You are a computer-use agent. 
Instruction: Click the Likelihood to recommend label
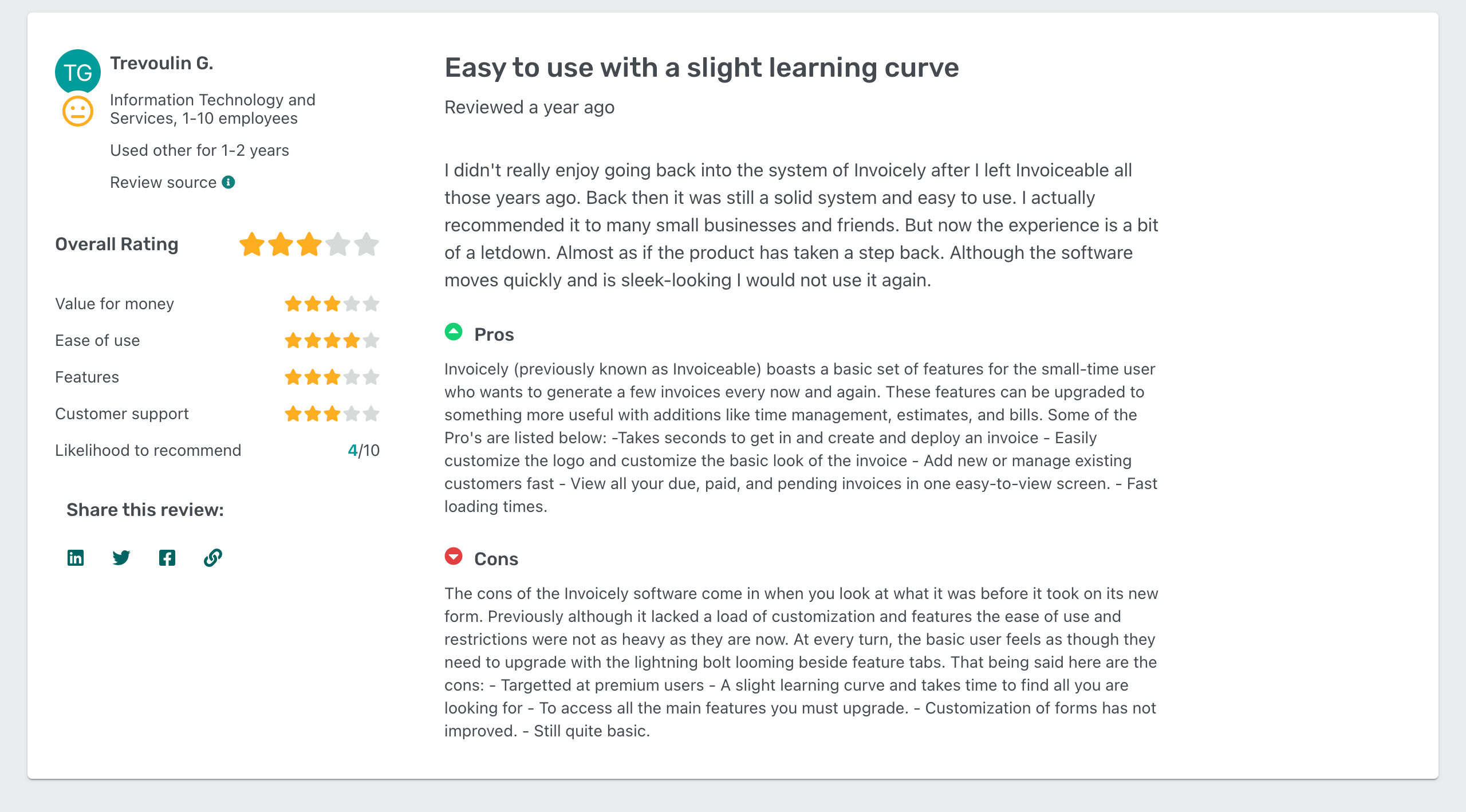[148, 450]
